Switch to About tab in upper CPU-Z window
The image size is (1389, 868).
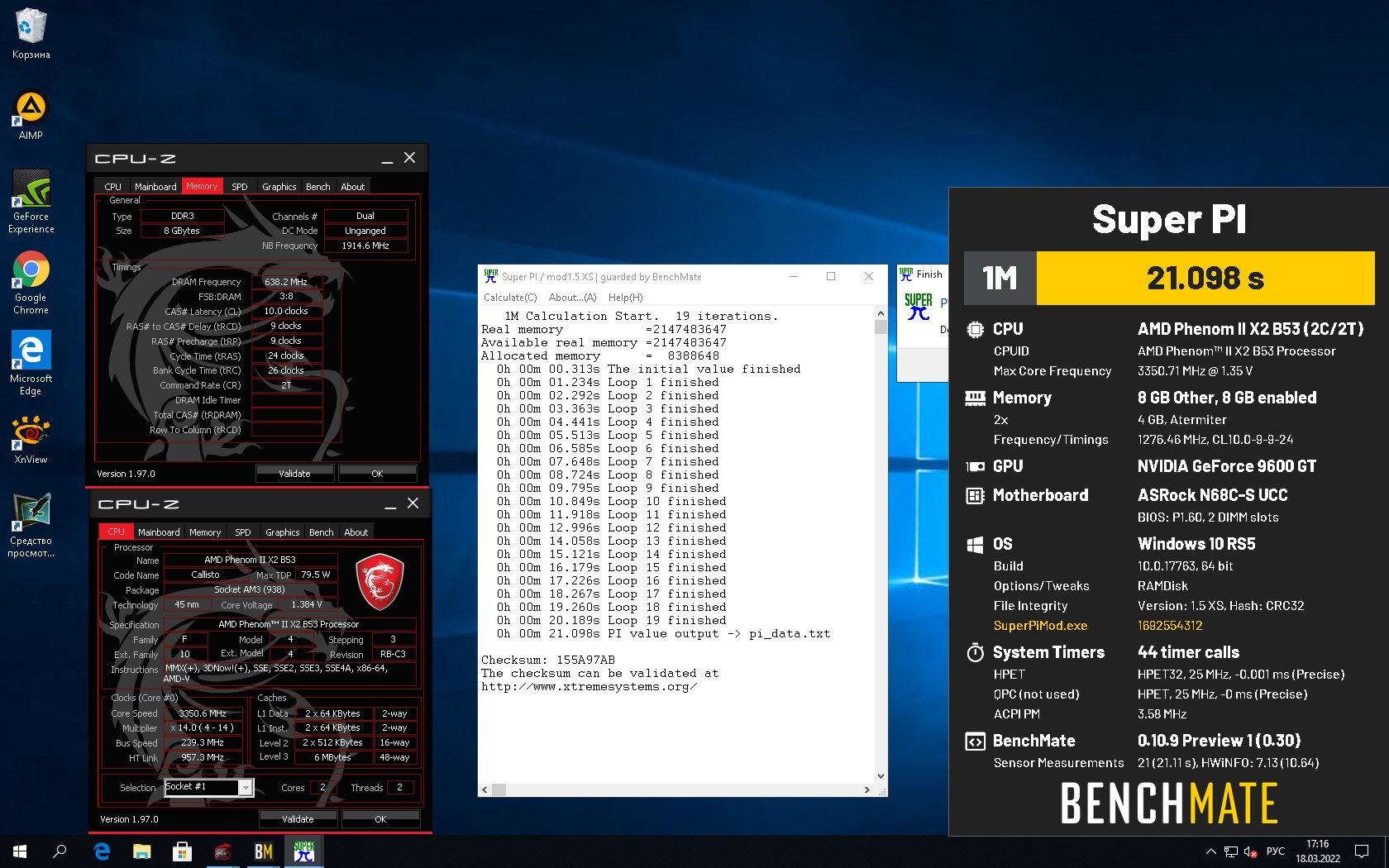click(353, 187)
